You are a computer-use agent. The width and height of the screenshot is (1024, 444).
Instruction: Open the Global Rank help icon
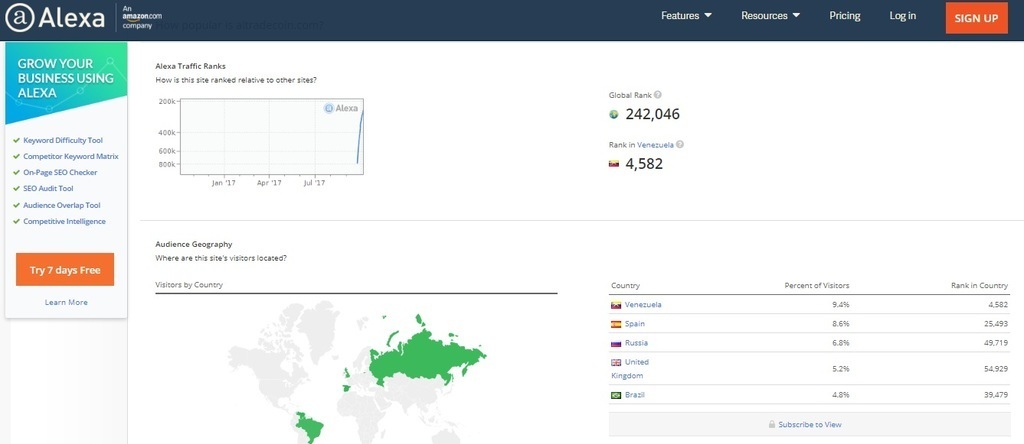pos(658,95)
